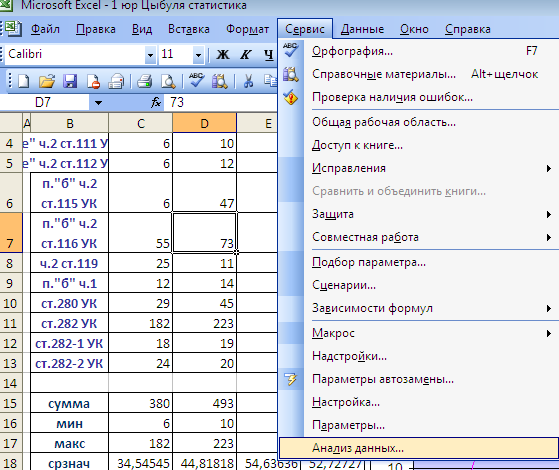Click cell labeled ст.282-1 УК
559x470 pixels.
click(70, 343)
